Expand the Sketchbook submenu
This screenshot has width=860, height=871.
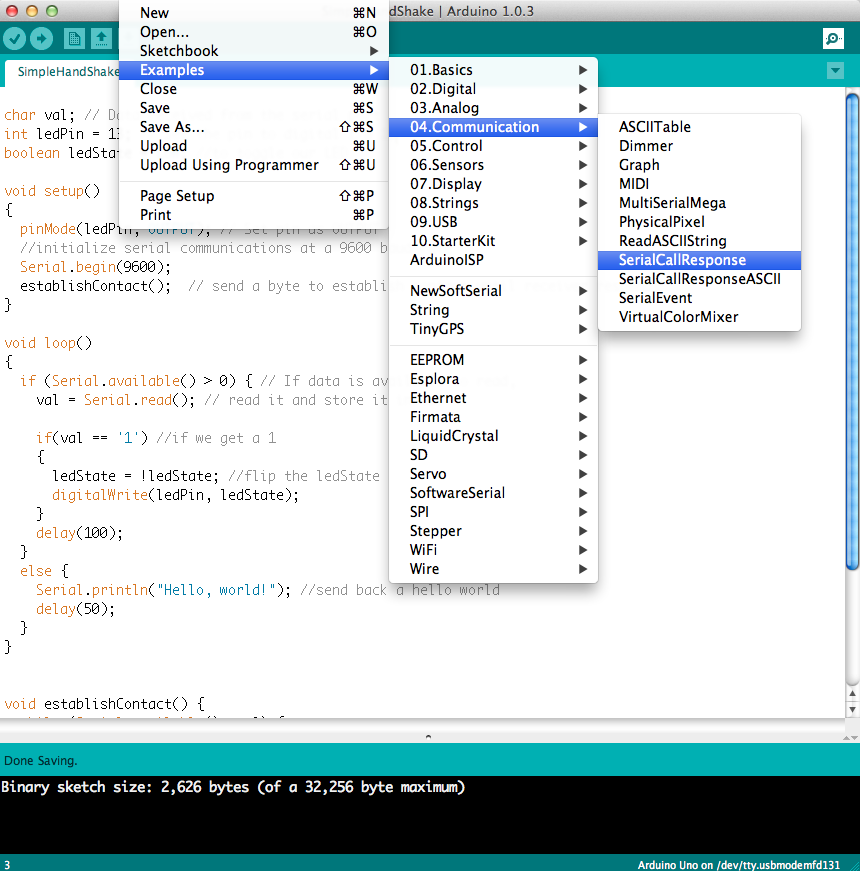pos(254,51)
